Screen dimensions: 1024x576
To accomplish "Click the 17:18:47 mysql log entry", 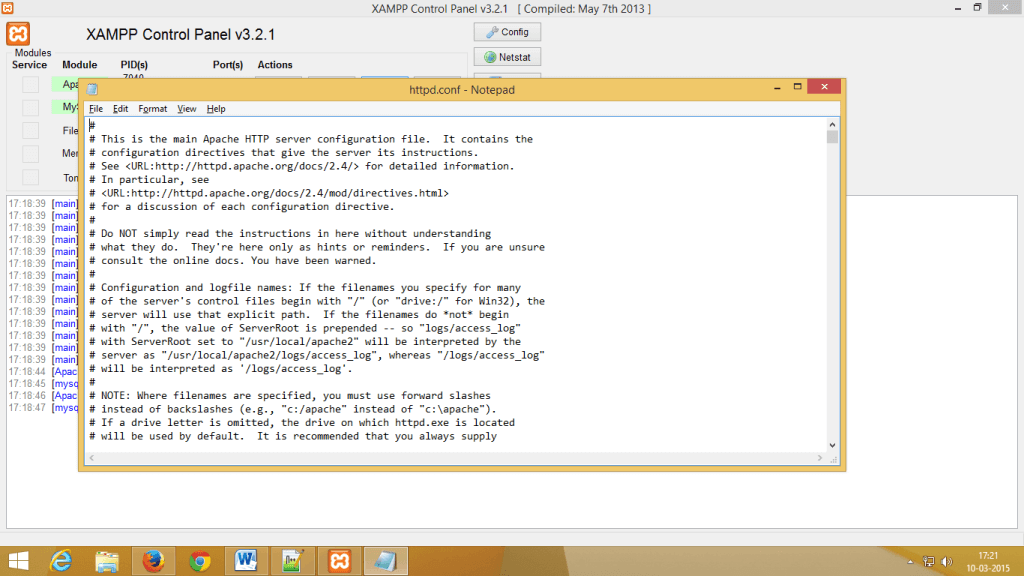I will (43, 408).
